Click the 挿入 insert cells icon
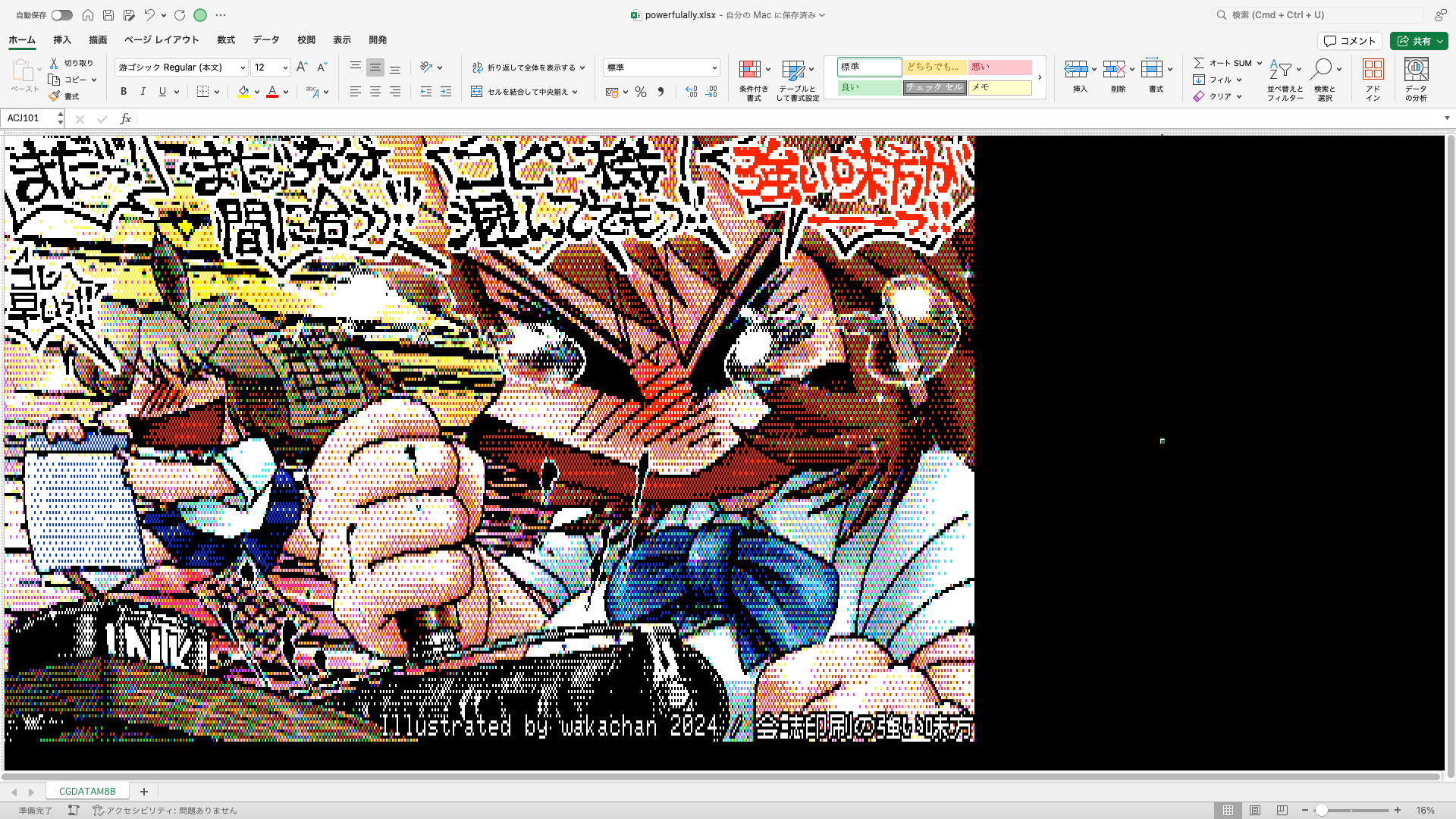The height and width of the screenshot is (819, 1456). tap(1075, 69)
